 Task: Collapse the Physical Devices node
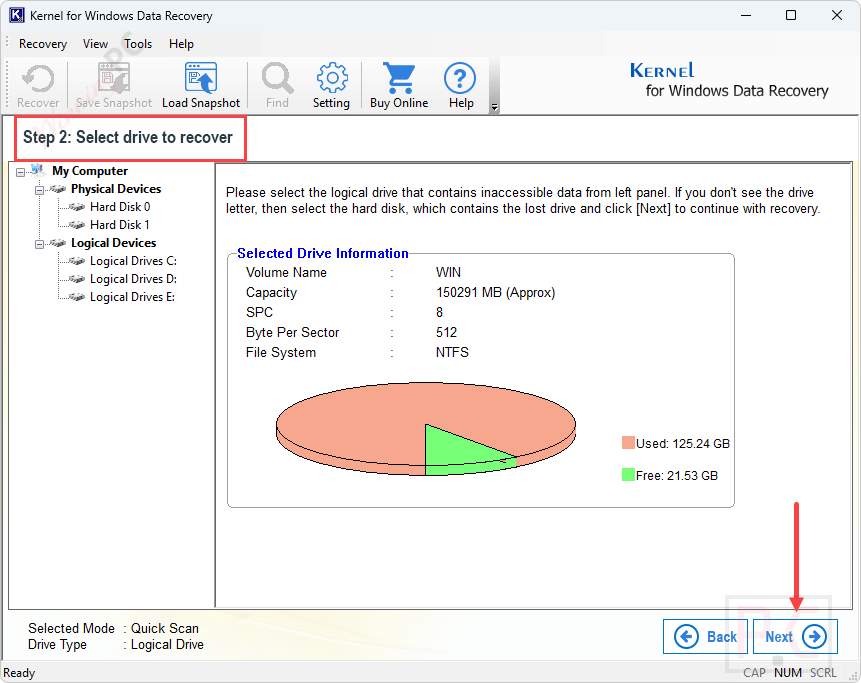40,191
